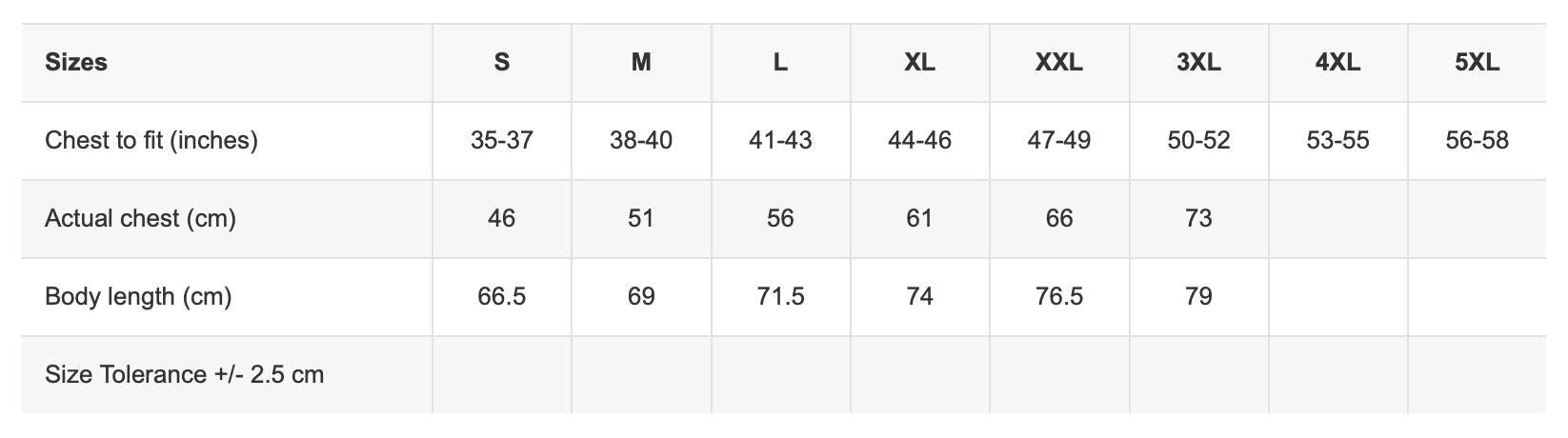
Task: Click the 56-58 chest value cell
Action: coord(1478,141)
